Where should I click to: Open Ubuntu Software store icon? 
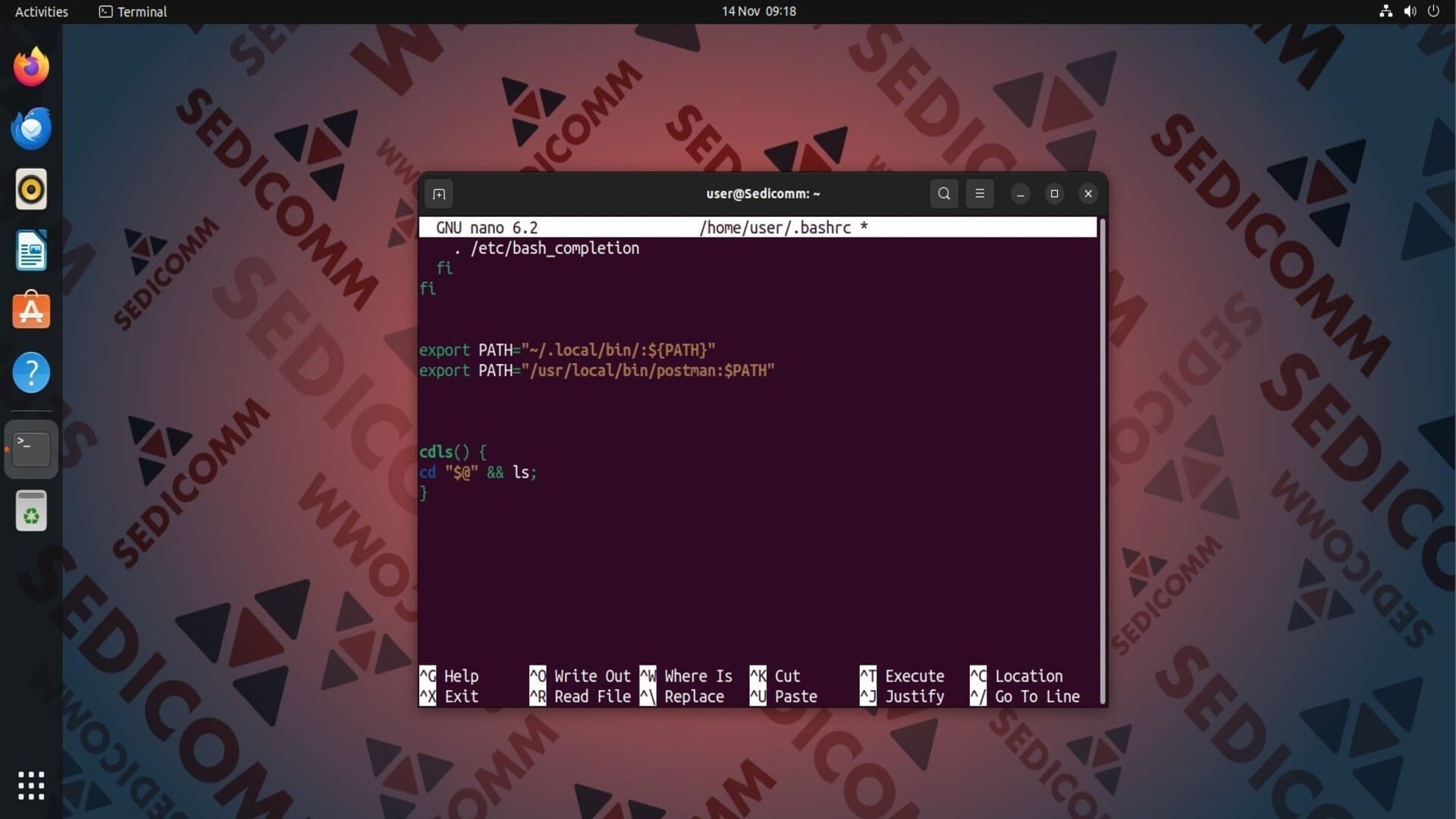click(31, 311)
